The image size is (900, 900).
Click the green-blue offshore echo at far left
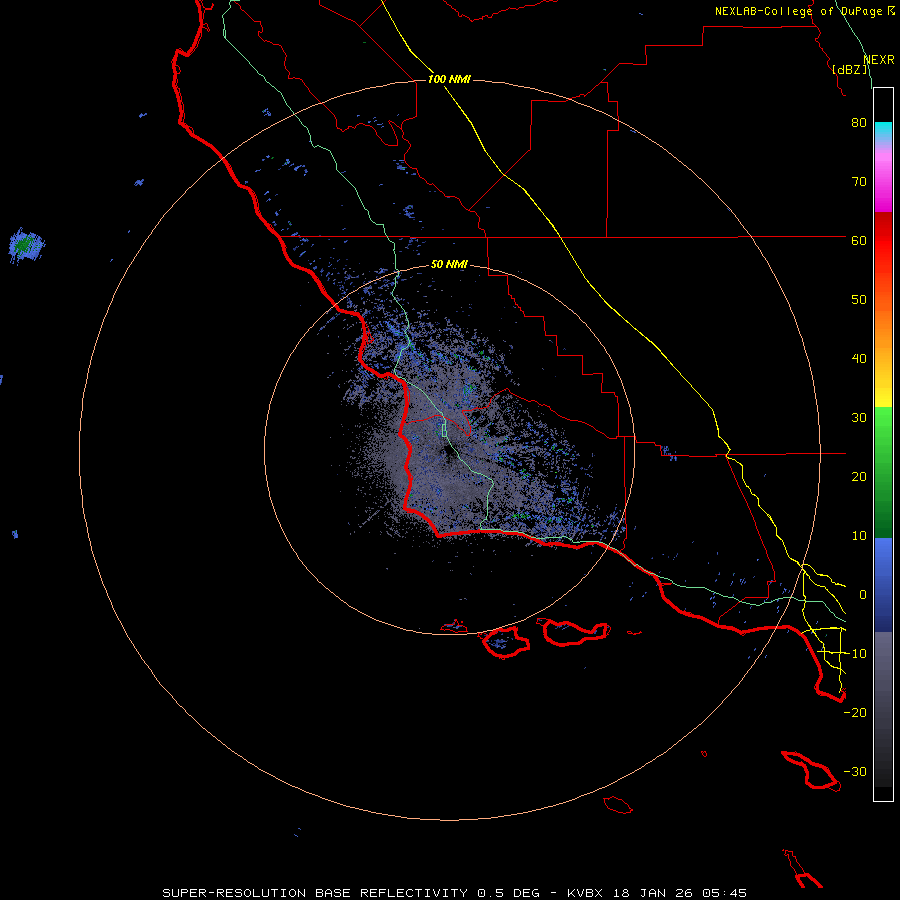click(26, 246)
